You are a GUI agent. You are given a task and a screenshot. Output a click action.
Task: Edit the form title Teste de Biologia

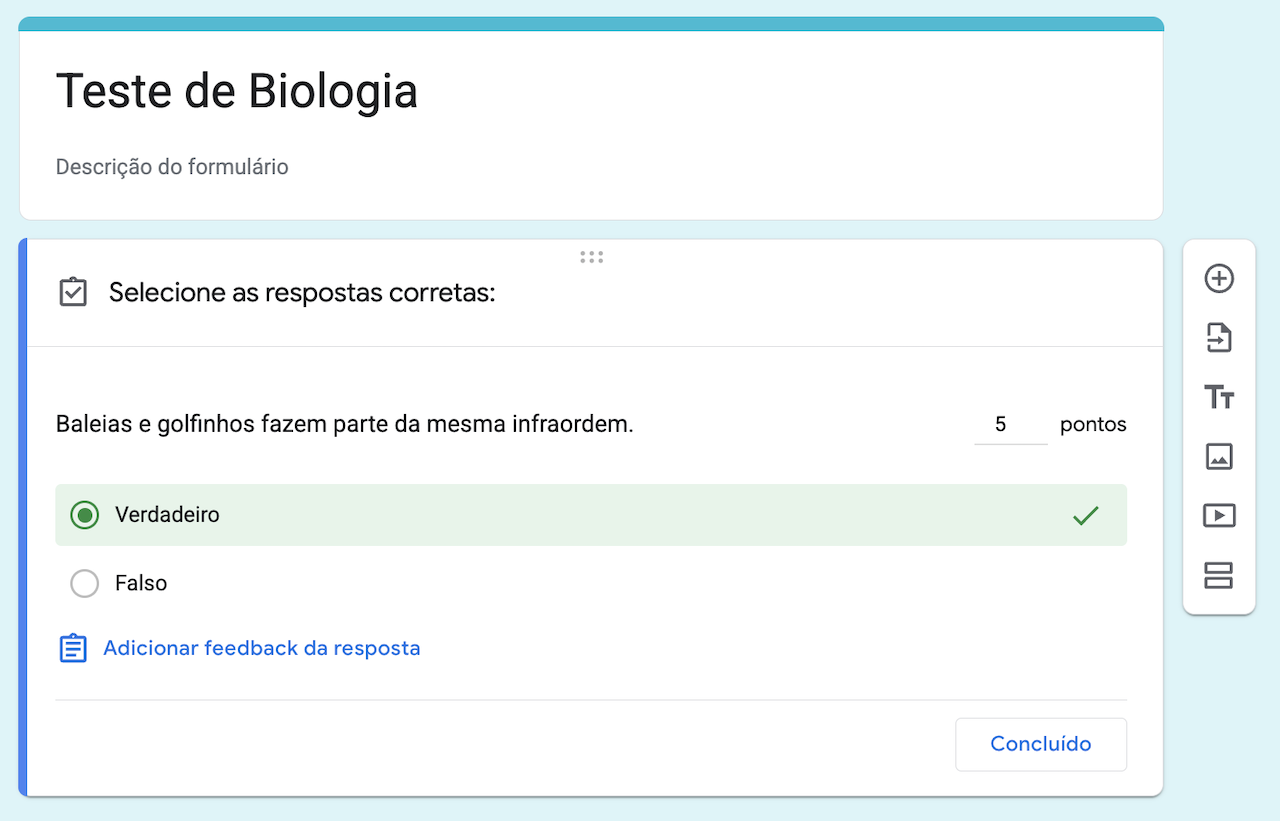(237, 91)
